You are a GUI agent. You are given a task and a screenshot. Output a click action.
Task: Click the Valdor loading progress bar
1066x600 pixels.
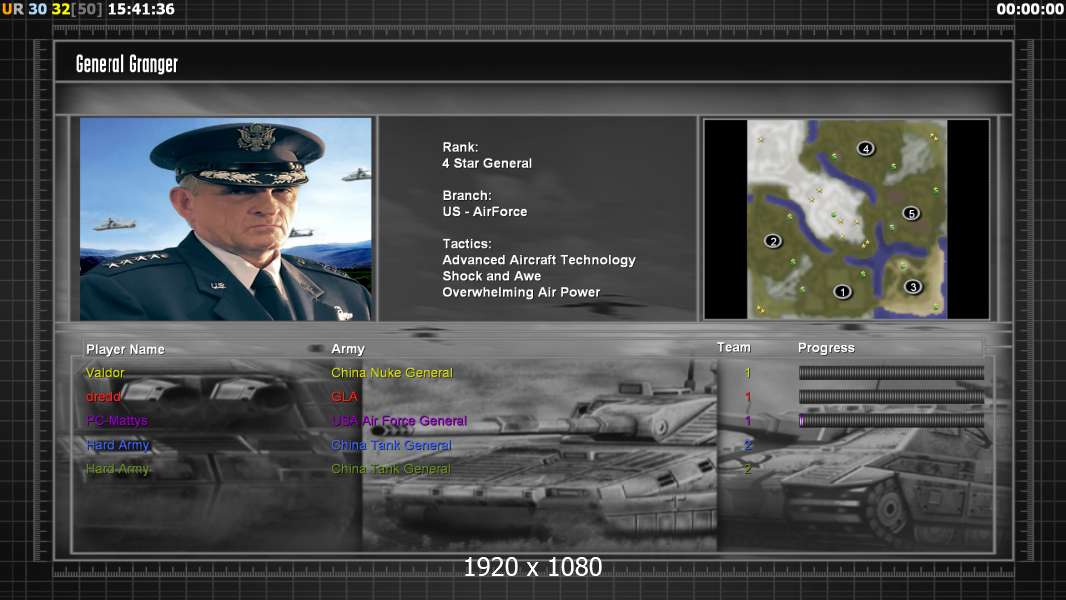[891, 372]
